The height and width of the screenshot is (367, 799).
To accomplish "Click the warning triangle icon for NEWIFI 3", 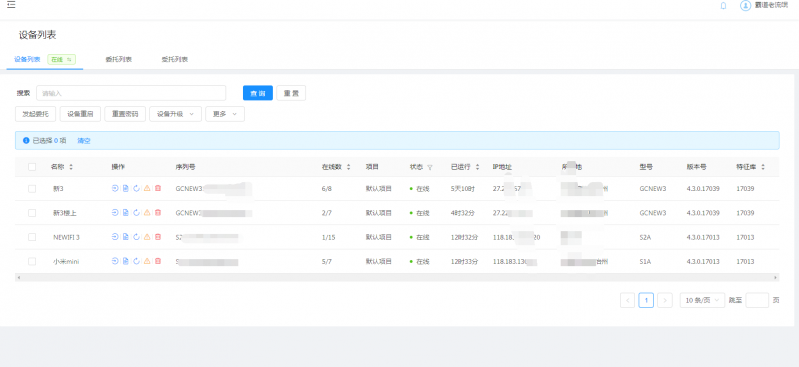I will pyautogui.click(x=147, y=237).
